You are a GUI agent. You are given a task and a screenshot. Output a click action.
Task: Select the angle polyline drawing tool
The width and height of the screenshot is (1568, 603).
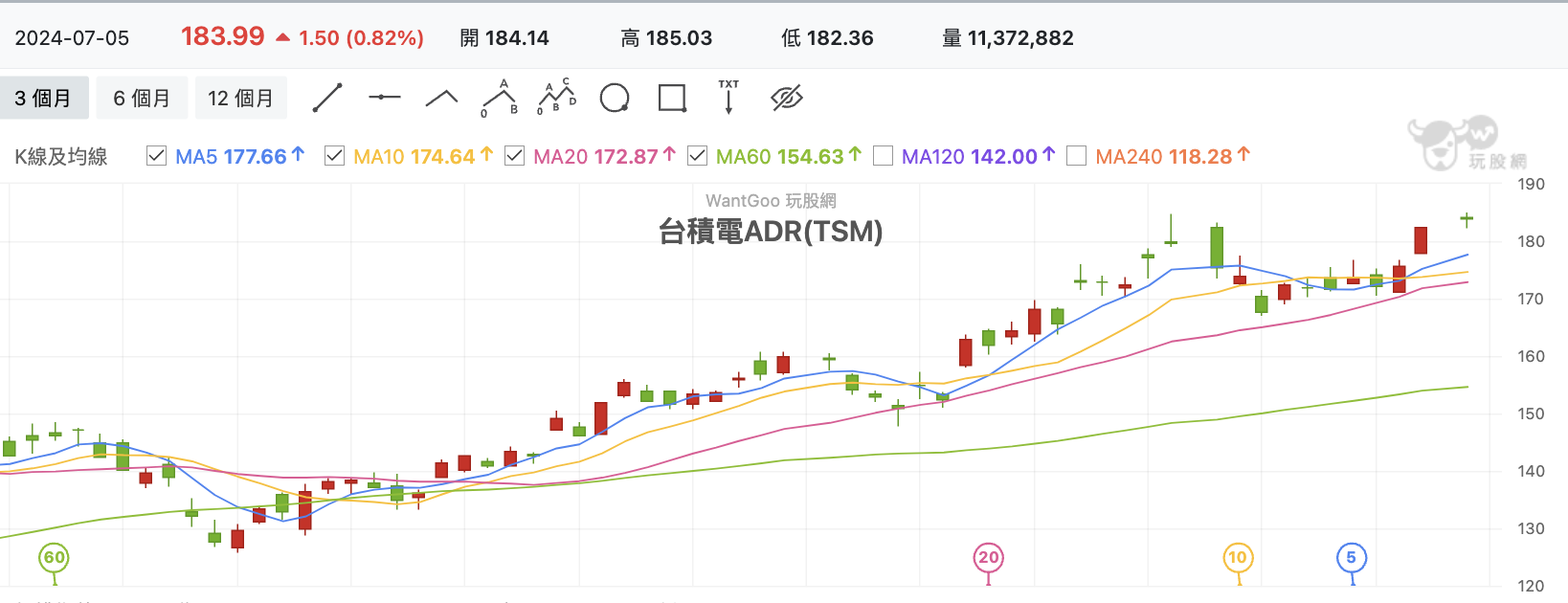tap(441, 98)
